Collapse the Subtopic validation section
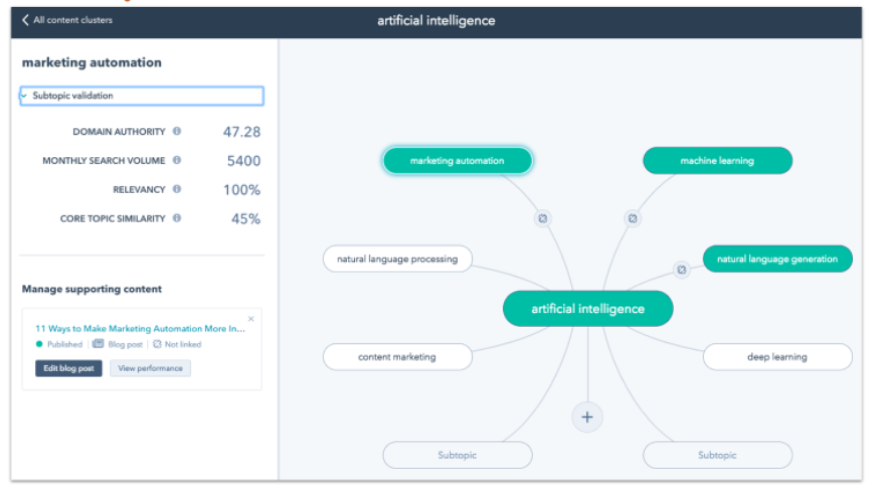The image size is (873, 491). 141,96
